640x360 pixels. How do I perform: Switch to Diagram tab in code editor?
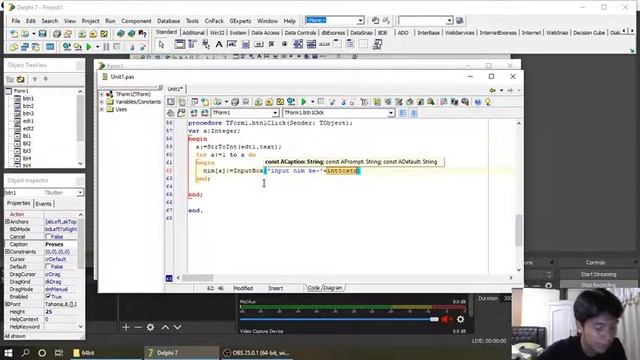tap(333, 288)
